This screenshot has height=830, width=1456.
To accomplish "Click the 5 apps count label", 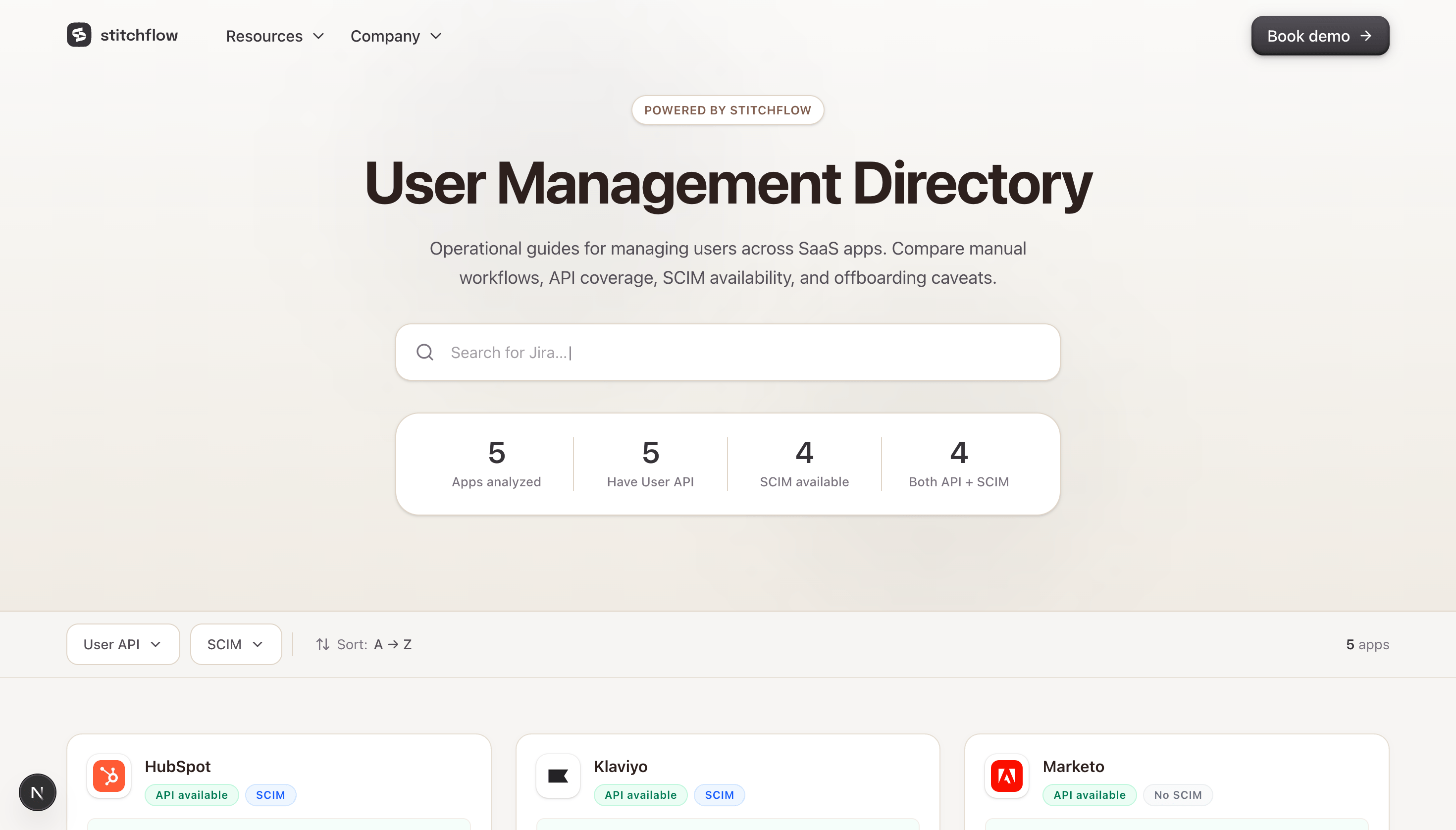I will pos(1367,644).
